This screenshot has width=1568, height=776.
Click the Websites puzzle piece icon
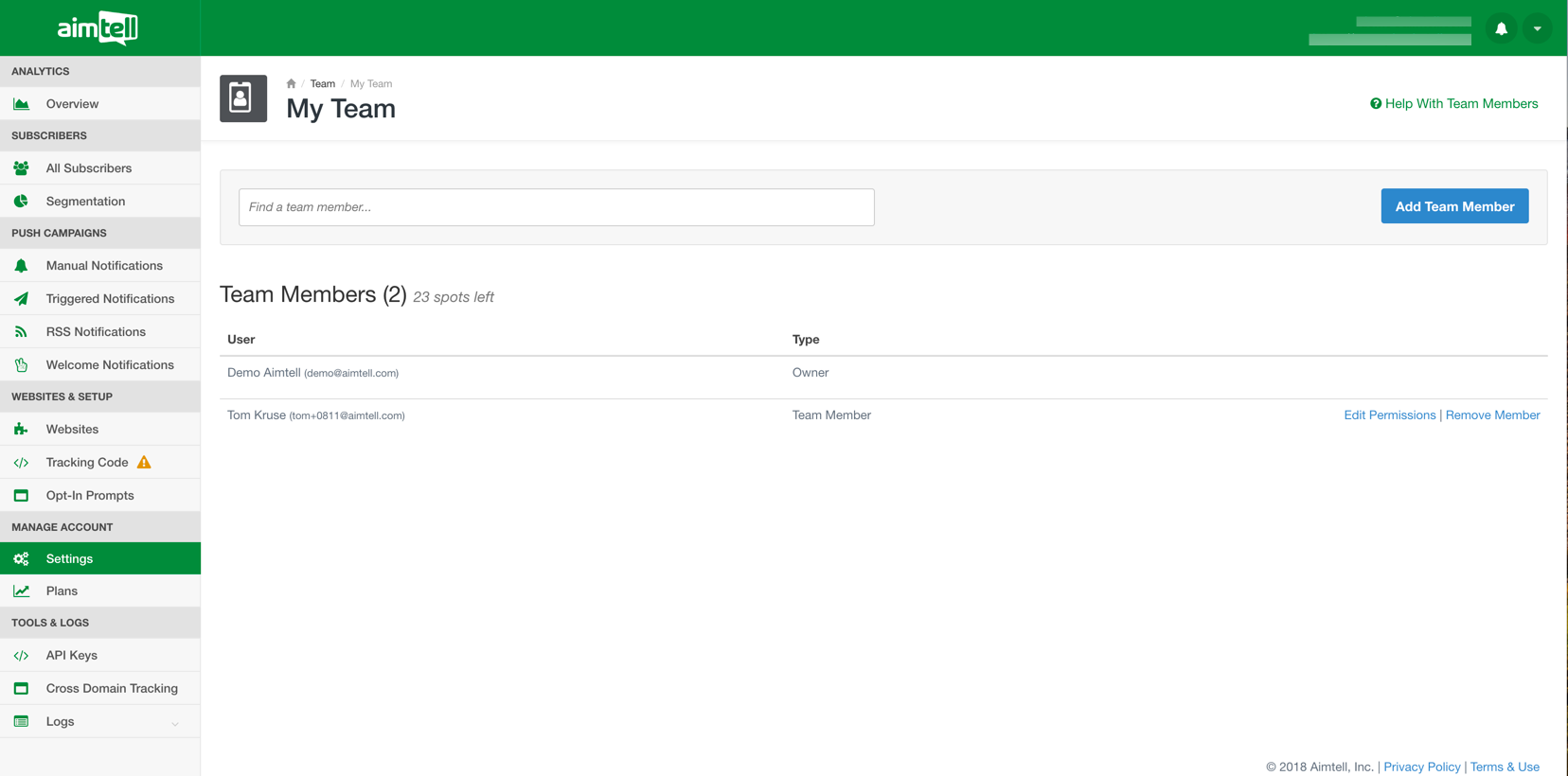tap(21, 430)
